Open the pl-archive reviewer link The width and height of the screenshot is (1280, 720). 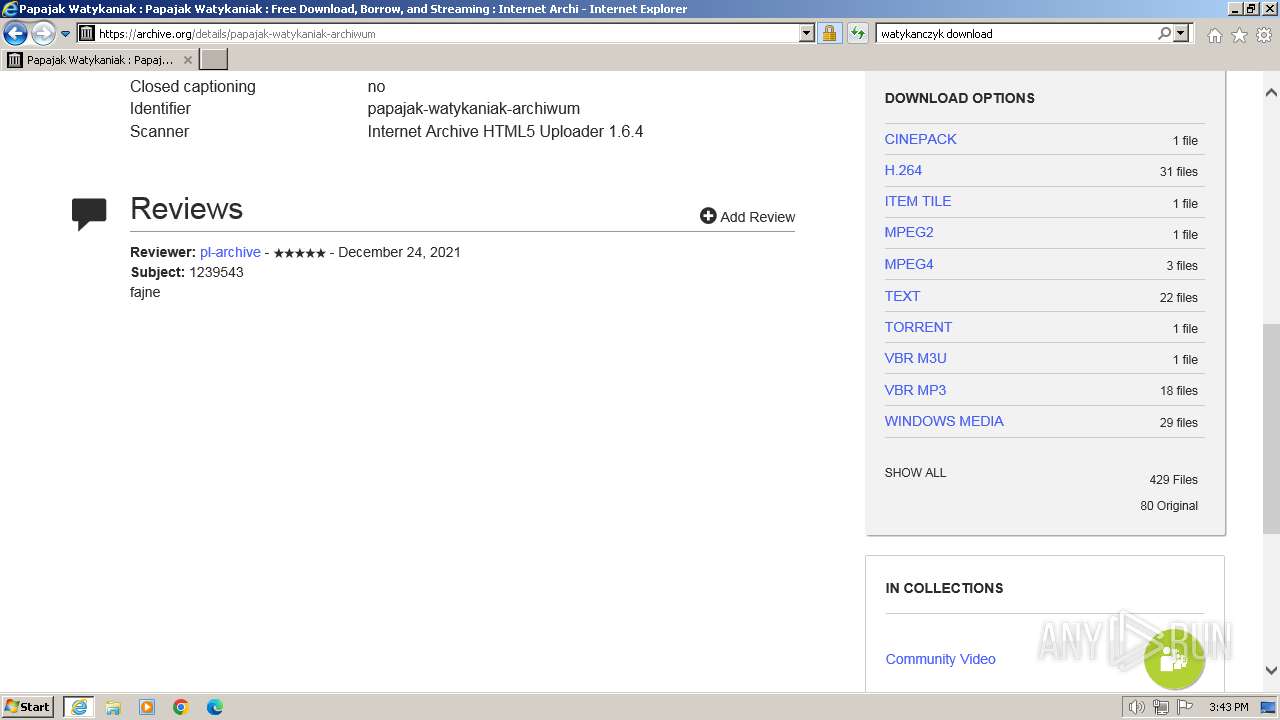tap(230, 252)
